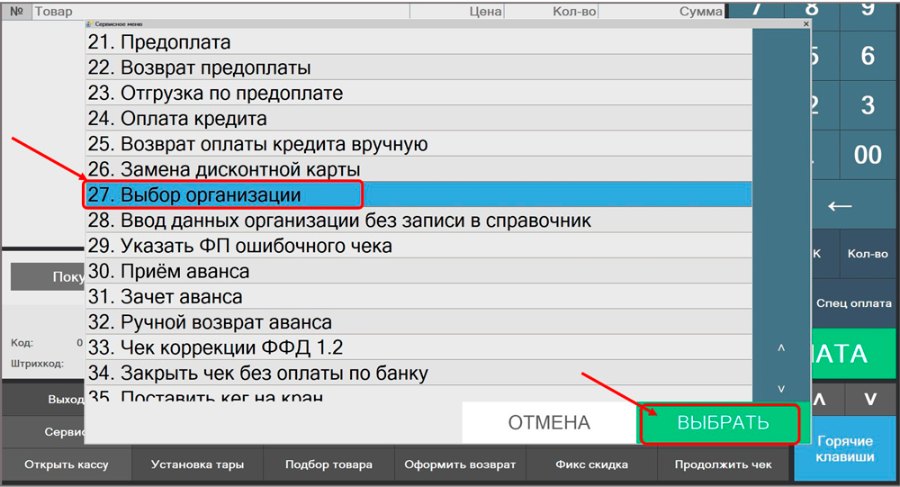The image size is (900, 487).
Task: Open Горячие клавиши panel
Action: pyautogui.click(x=845, y=449)
